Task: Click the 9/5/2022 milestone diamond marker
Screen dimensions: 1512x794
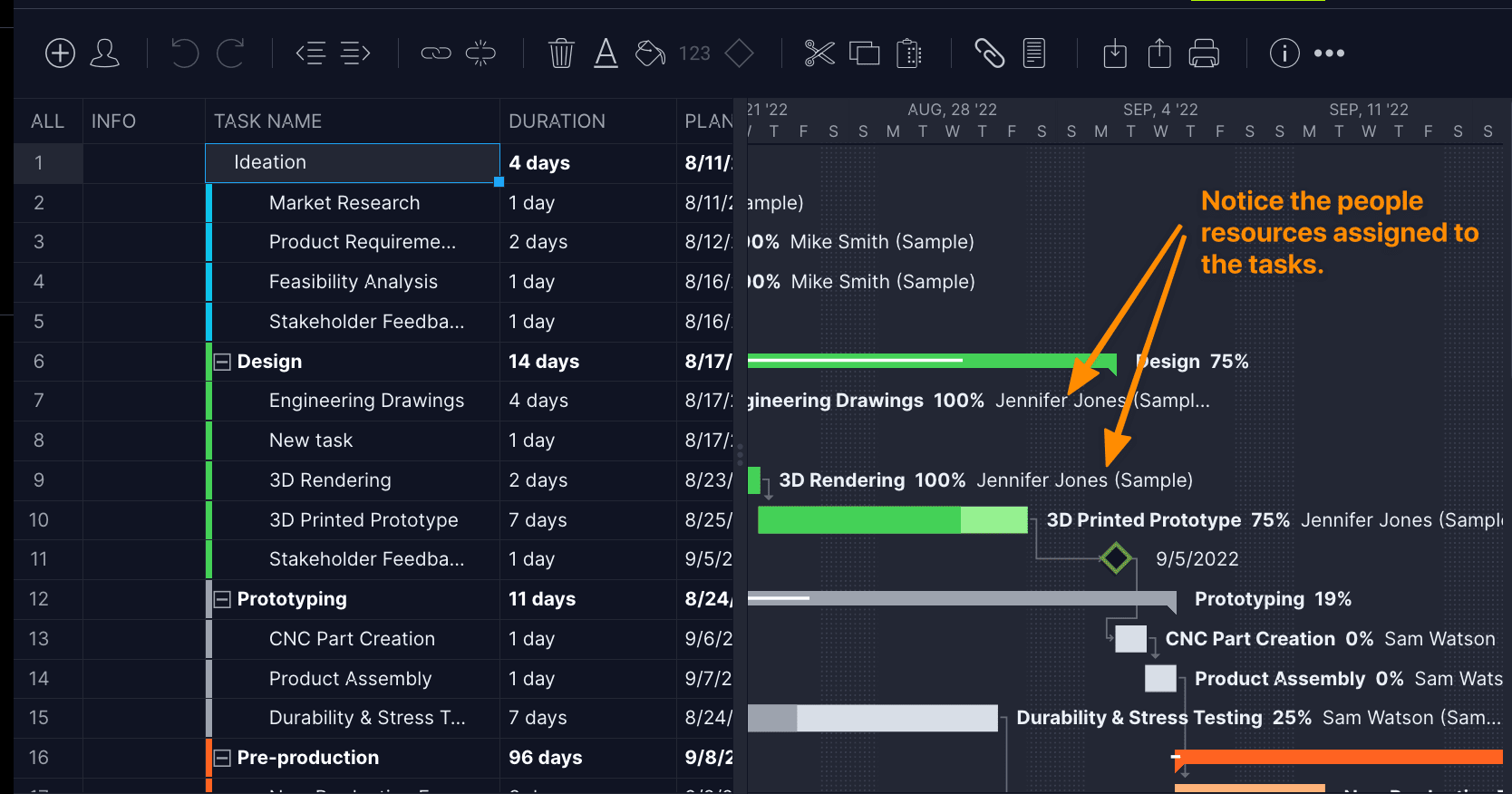Action: 1116,558
